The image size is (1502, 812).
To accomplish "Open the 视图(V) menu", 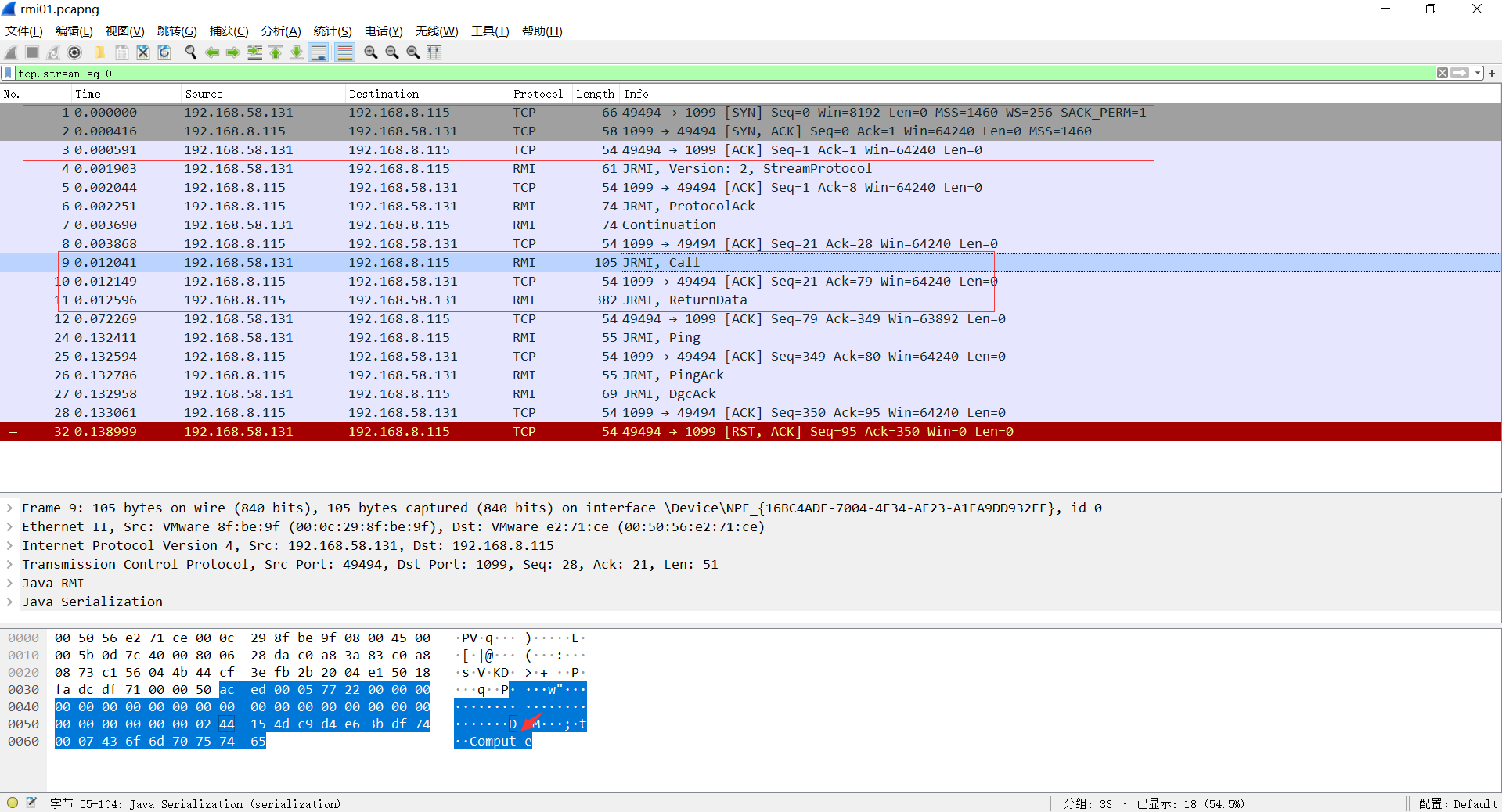I will (125, 31).
